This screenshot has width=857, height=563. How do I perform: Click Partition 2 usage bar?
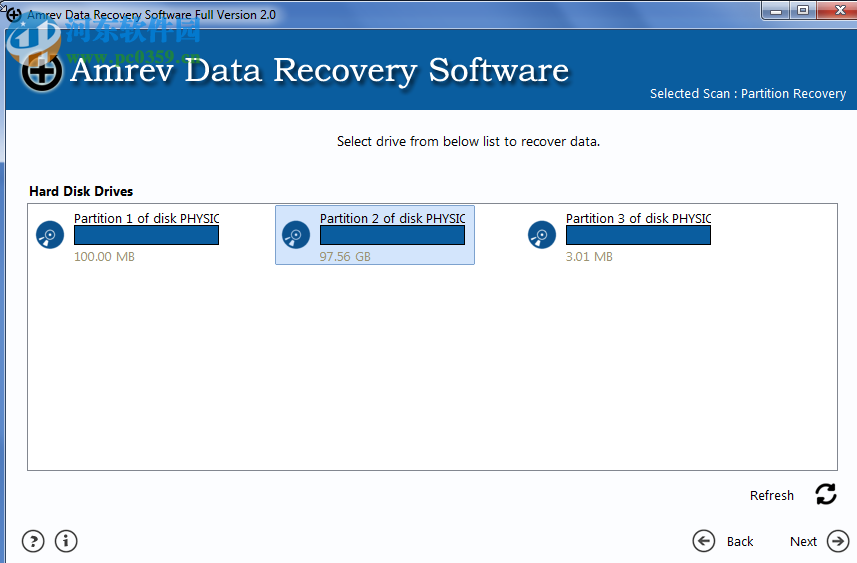[x=392, y=236]
